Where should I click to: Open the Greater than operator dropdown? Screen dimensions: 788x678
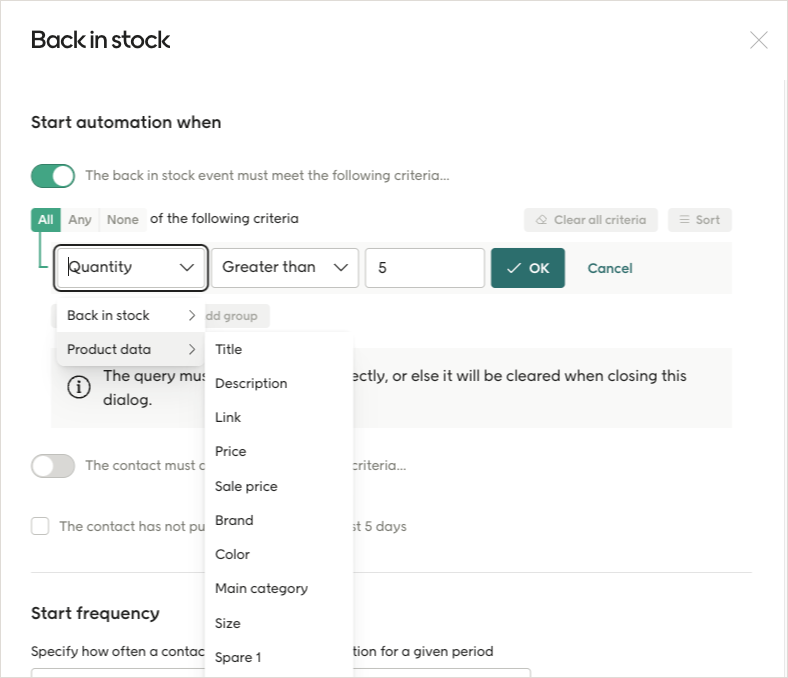pyautogui.click(x=284, y=268)
